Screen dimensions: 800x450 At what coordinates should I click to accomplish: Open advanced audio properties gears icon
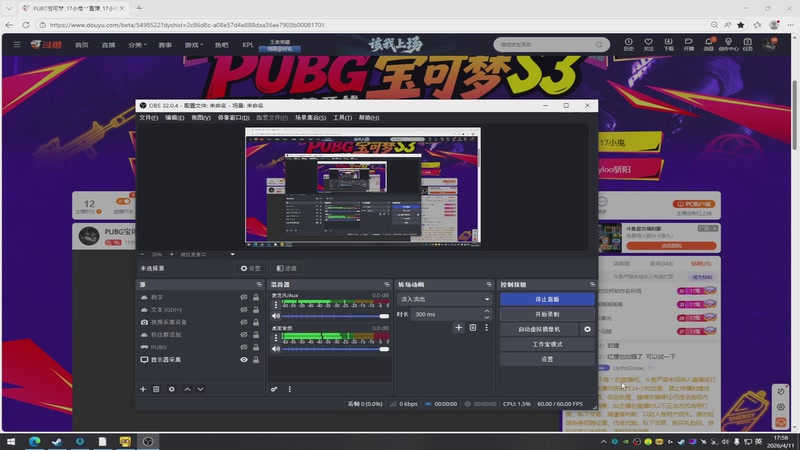(274, 389)
